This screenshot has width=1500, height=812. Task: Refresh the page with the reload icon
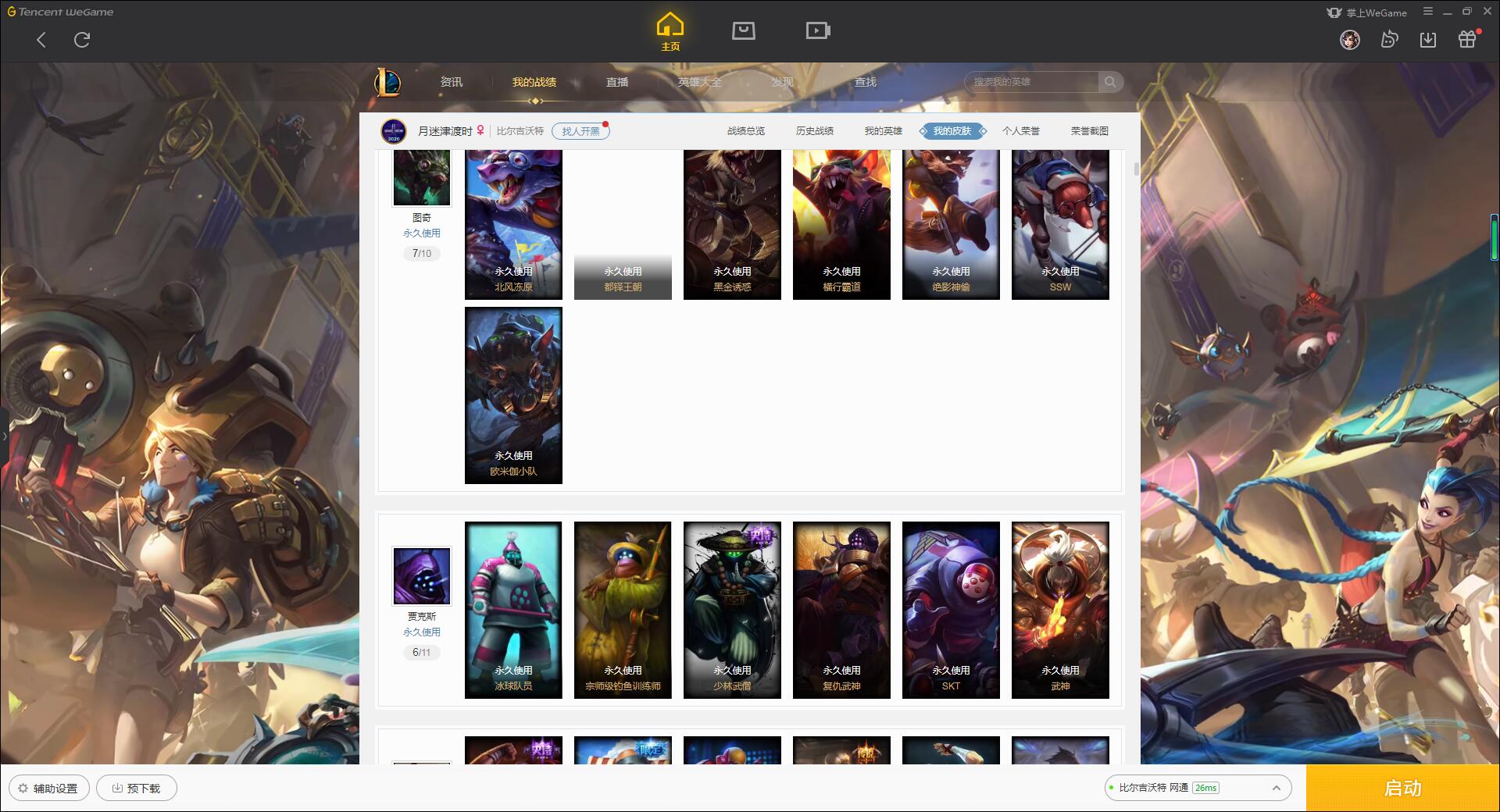[x=82, y=40]
